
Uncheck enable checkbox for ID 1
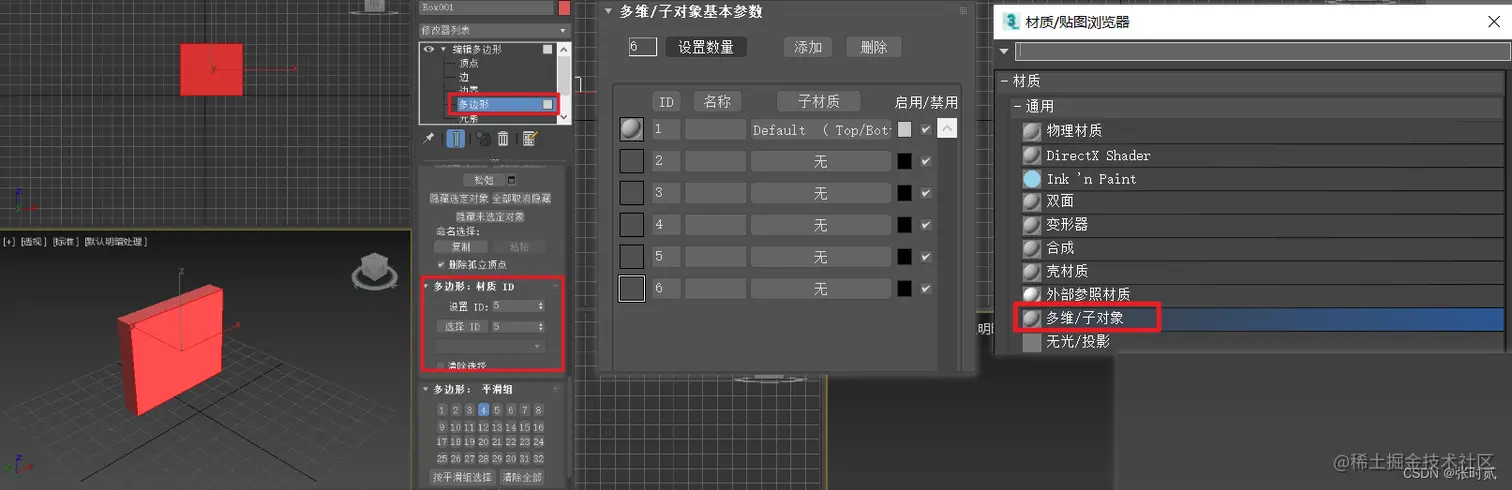(926, 129)
